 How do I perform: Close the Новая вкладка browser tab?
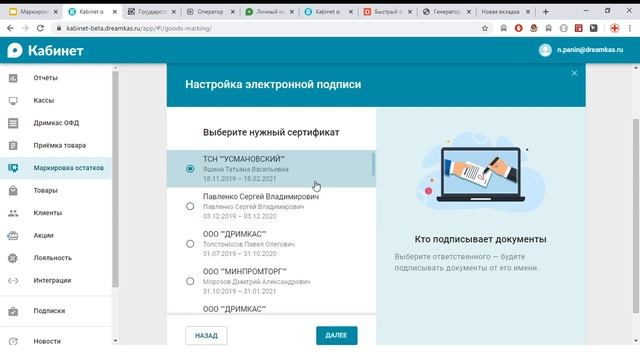pyautogui.click(x=528, y=12)
